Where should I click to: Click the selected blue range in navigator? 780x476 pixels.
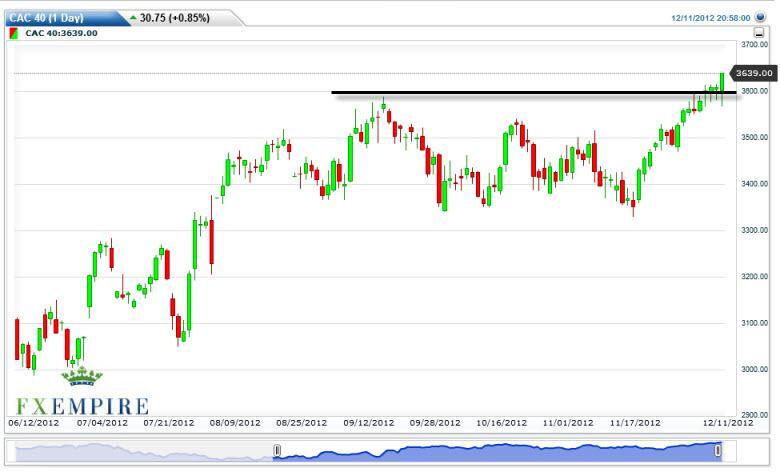[x=500, y=453]
